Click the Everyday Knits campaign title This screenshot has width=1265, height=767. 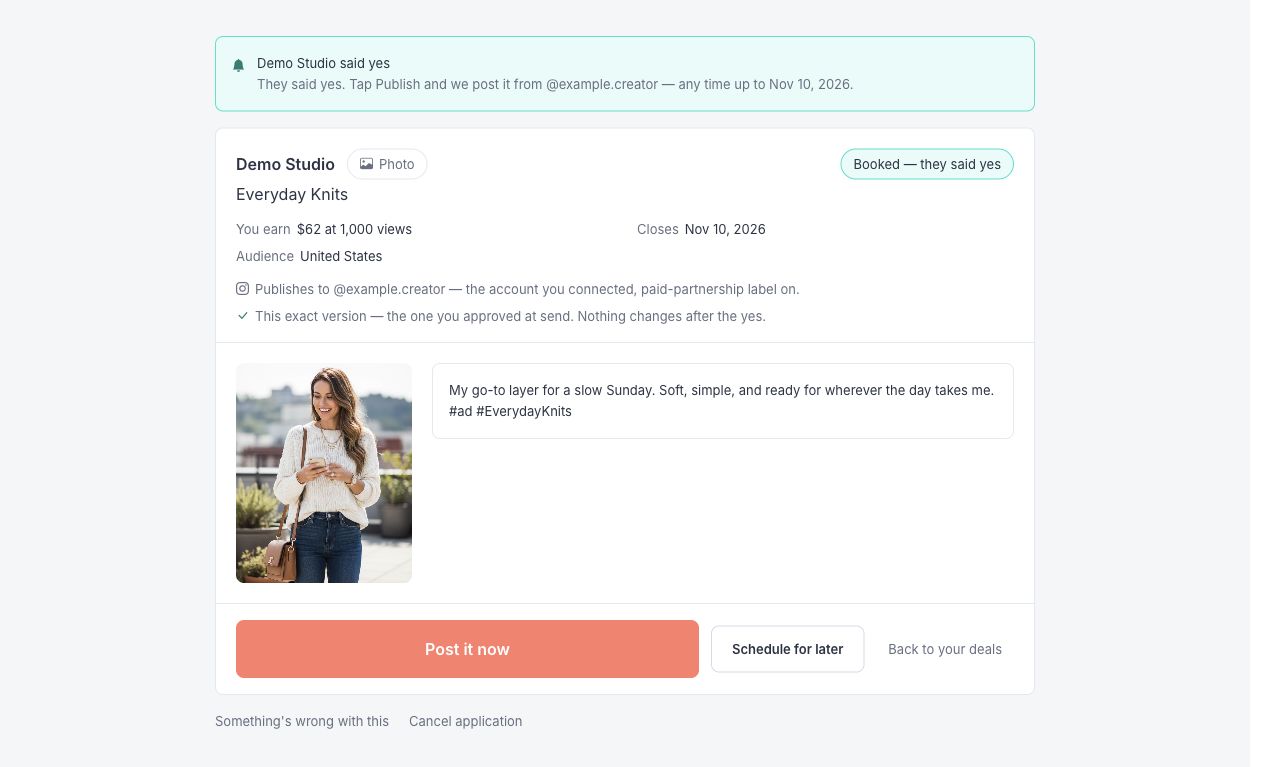(x=292, y=194)
